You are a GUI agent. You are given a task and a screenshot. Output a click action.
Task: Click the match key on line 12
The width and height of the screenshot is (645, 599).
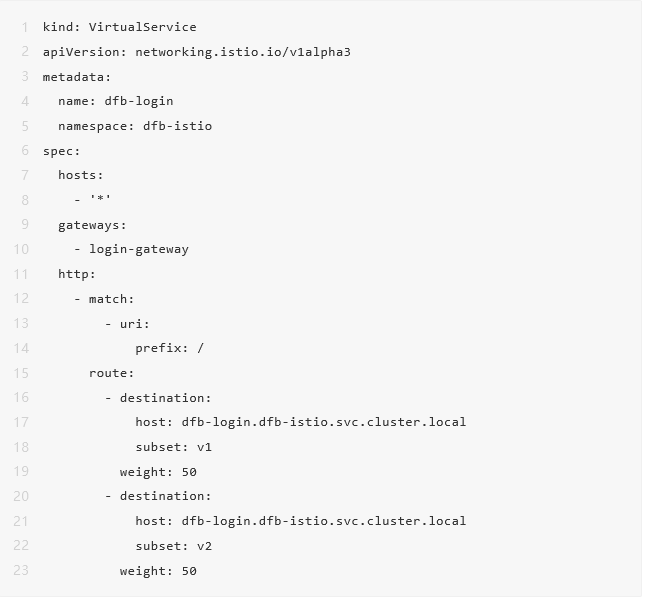pos(111,299)
